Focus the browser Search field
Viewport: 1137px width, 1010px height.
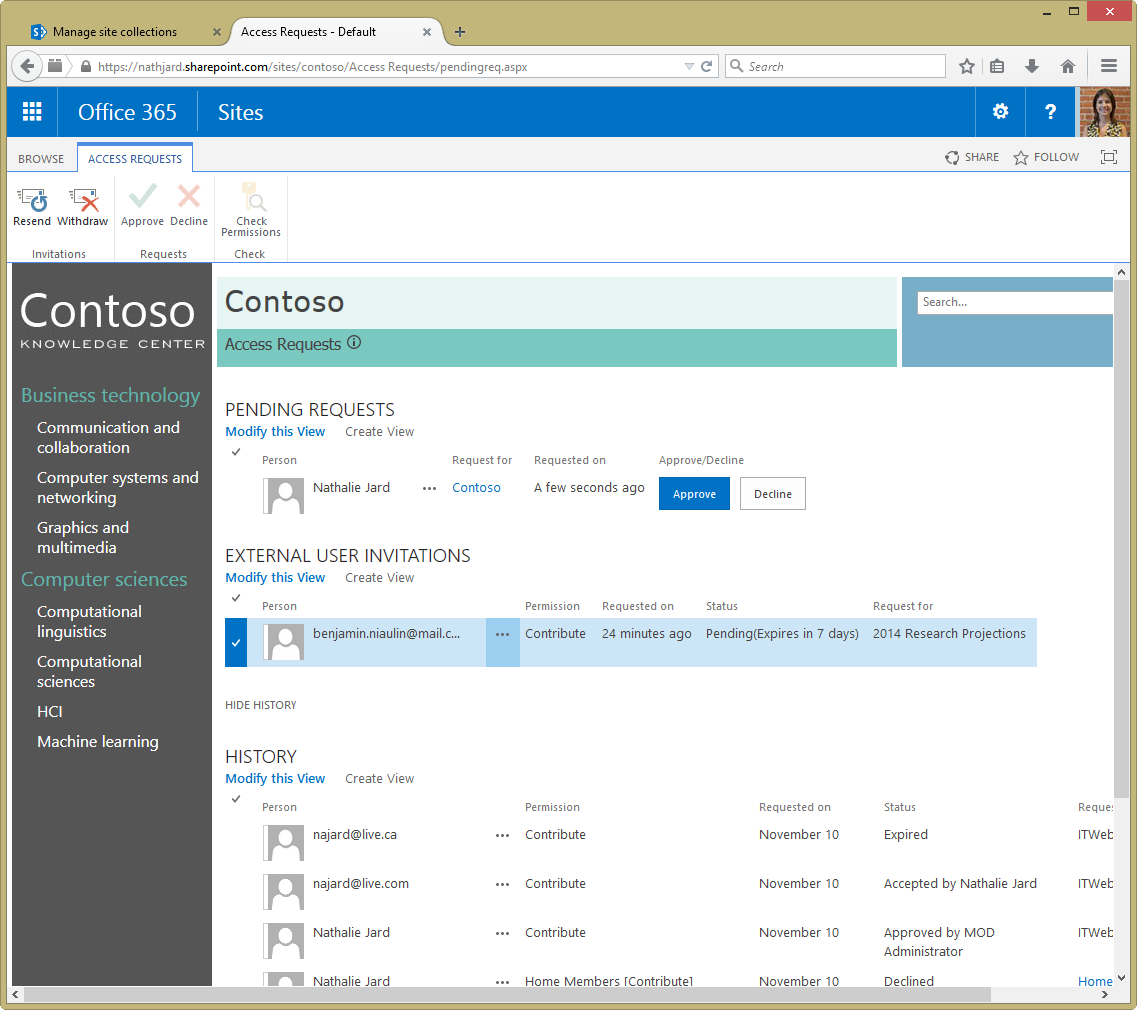pos(835,67)
